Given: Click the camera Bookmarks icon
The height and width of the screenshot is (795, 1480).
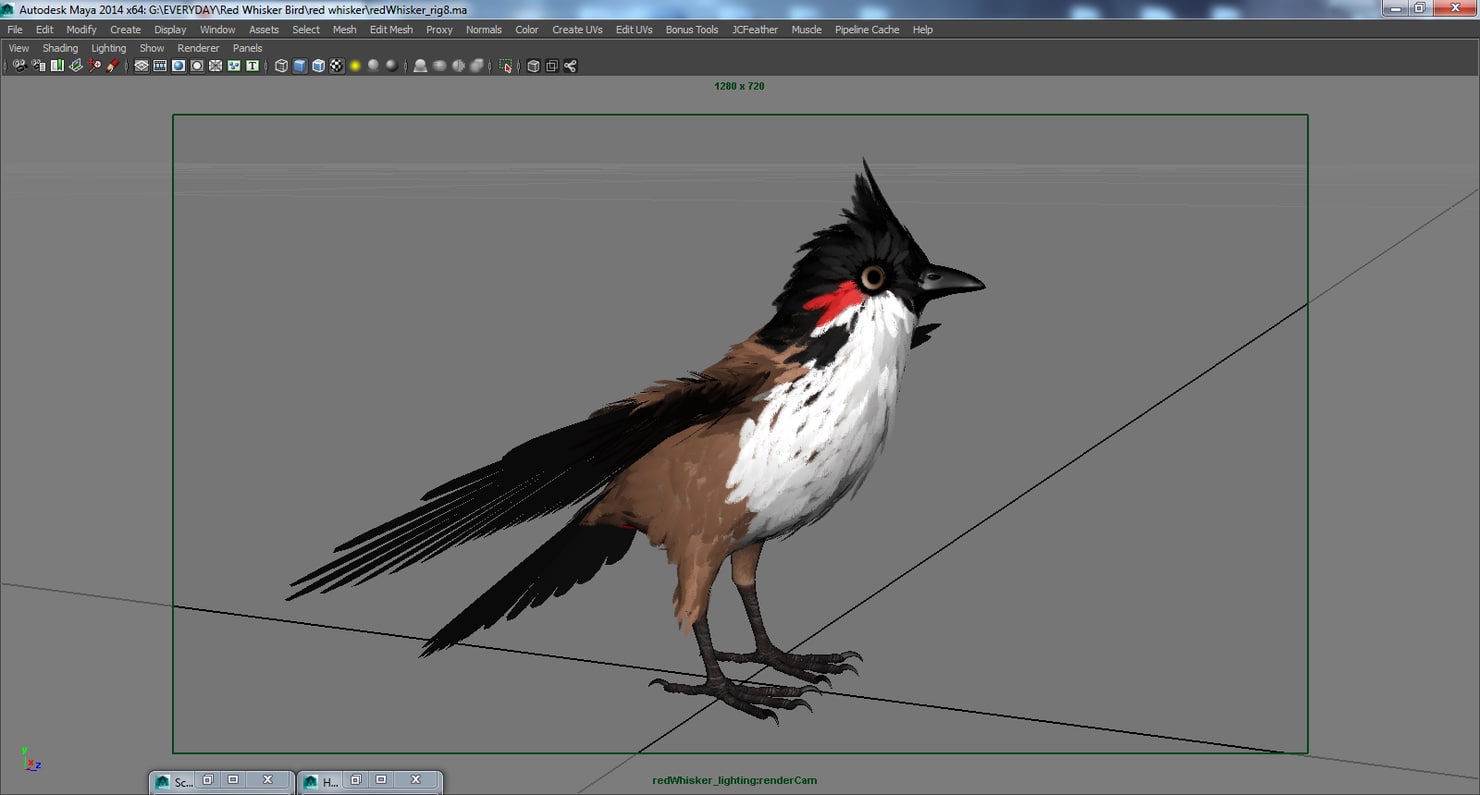Looking at the screenshot, I should [x=57, y=66].
